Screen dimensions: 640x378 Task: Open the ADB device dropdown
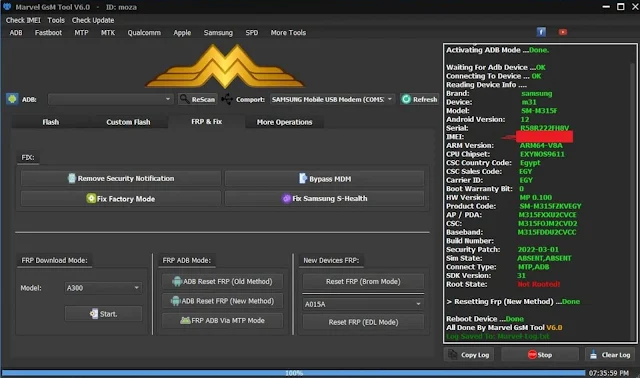coord(110,99)
